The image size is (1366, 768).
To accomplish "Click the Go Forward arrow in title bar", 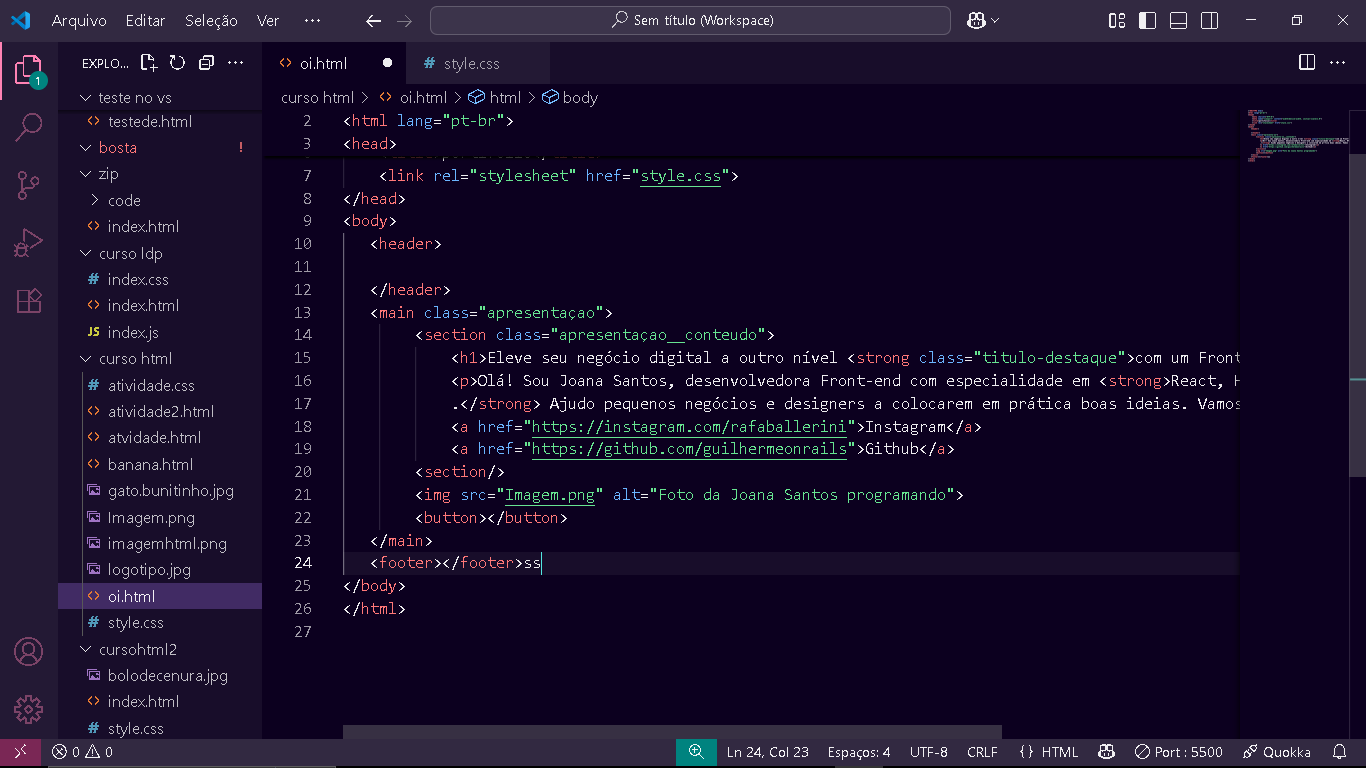I will tap(404, 20).
